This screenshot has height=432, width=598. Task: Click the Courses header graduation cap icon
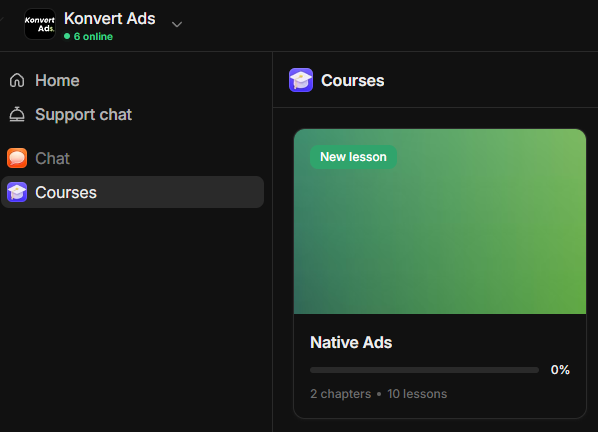(301, 80)
